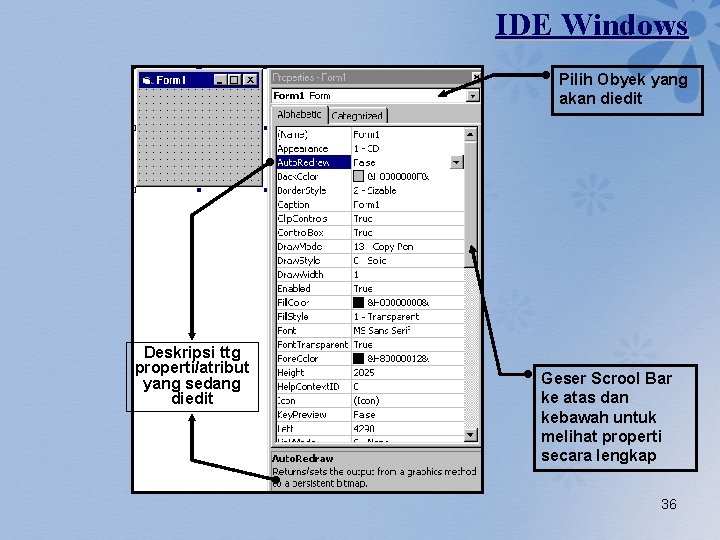The width and height of the screenshot is (720, 540).
Task: Select the Font property name
Action: 314,331
